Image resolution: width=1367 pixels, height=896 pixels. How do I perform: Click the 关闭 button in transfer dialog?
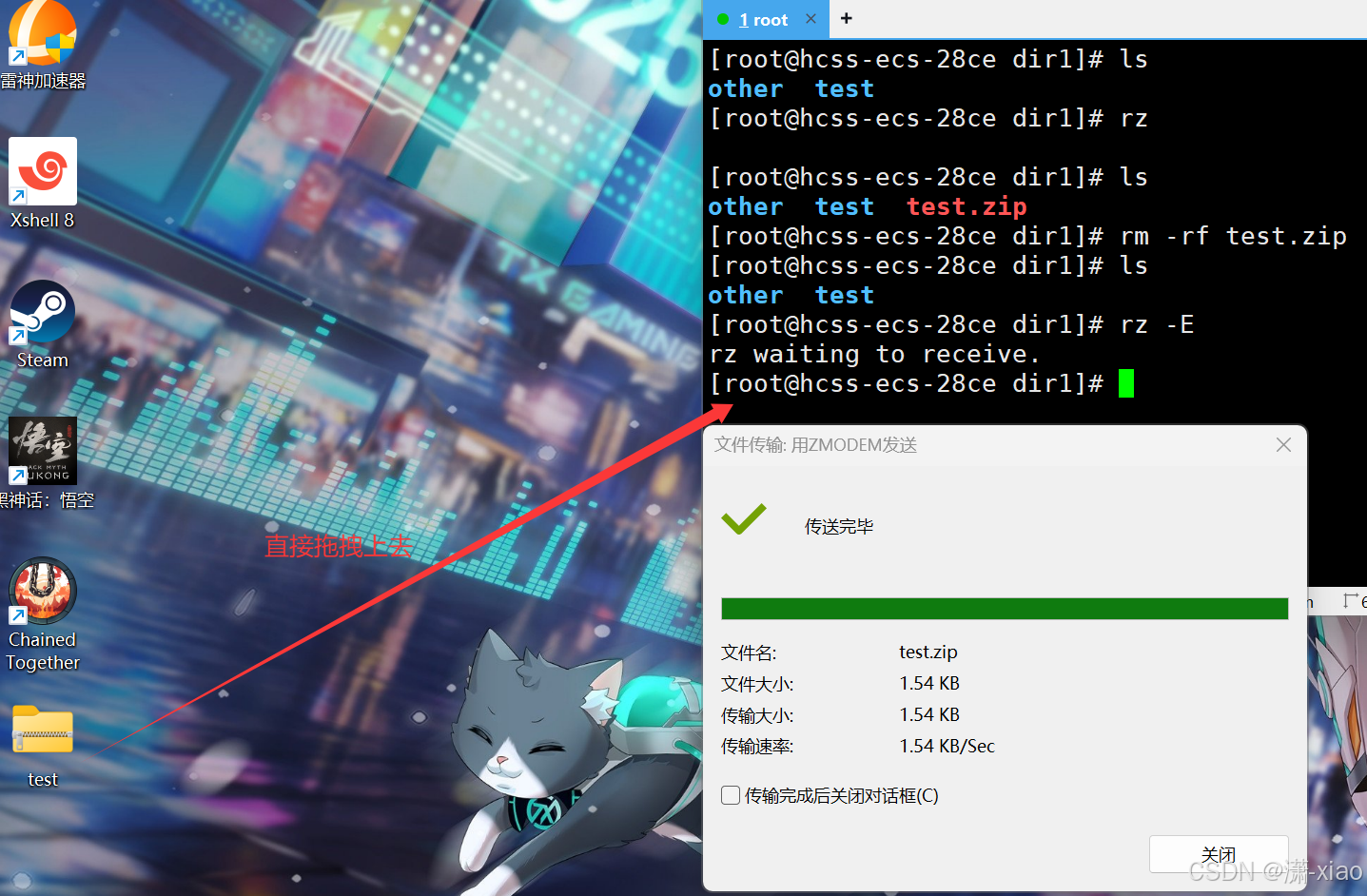click(1219, 854)
